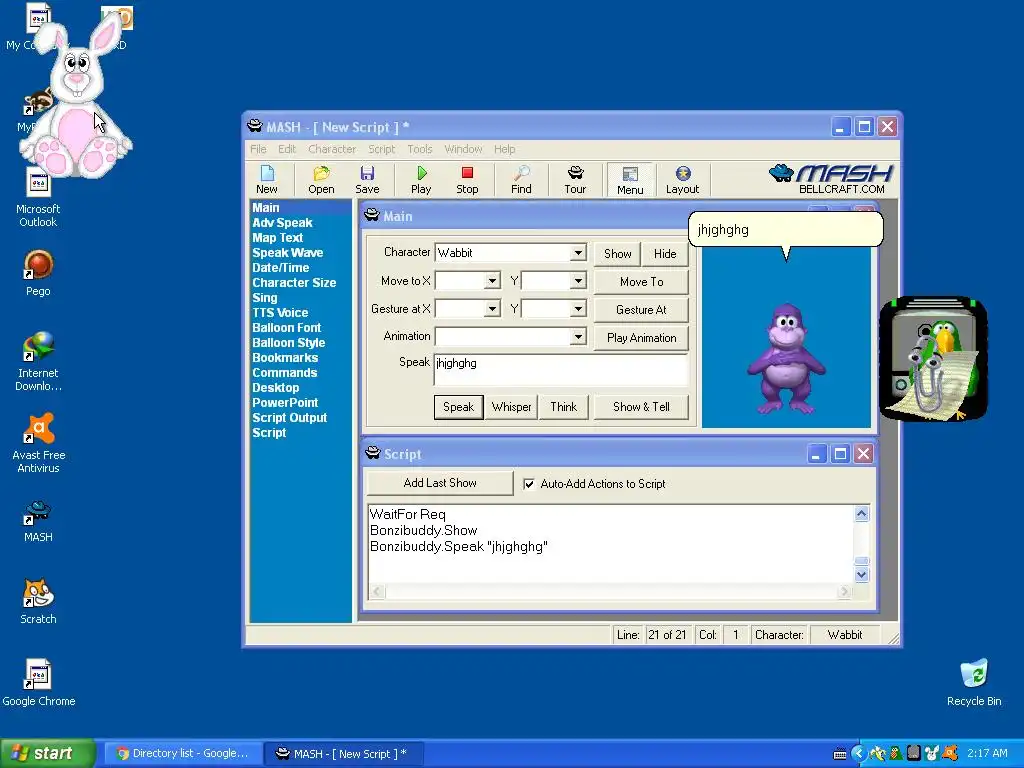Click the Windows start button

48,754
